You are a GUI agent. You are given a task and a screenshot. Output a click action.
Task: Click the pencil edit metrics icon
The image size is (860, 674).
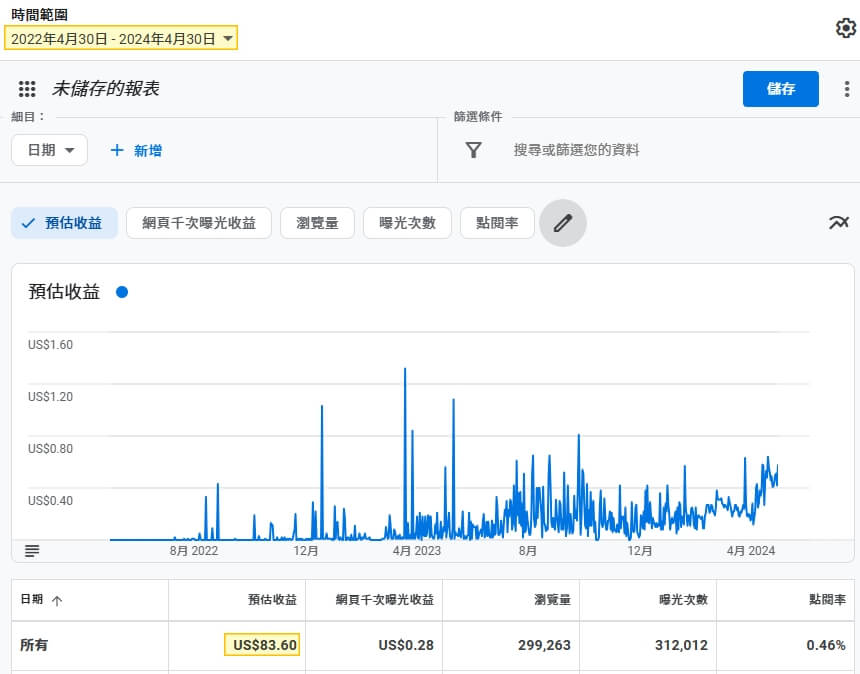tap(563, 223)
